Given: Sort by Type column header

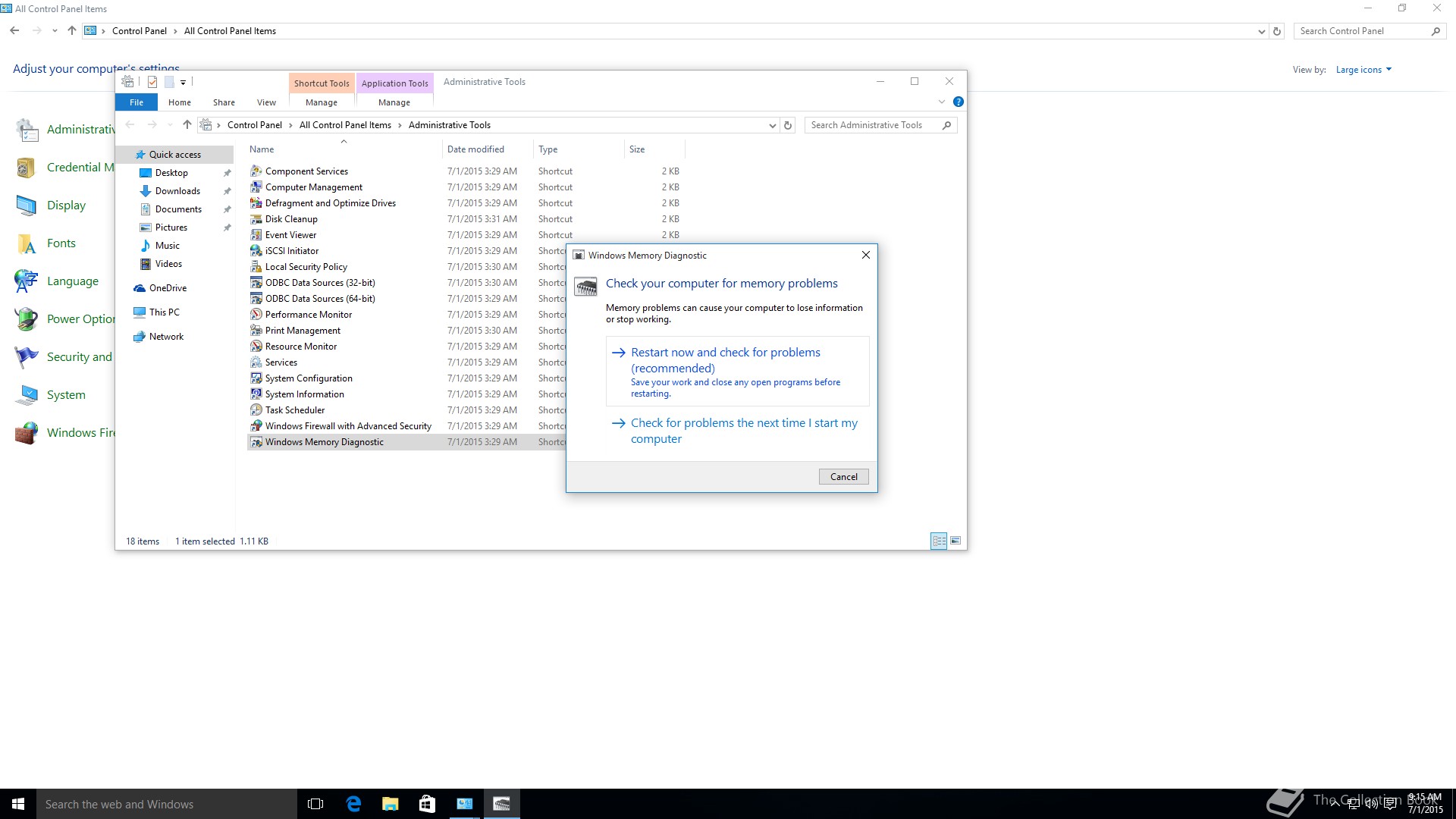Looking at the screenshot, I should point(578,149).
